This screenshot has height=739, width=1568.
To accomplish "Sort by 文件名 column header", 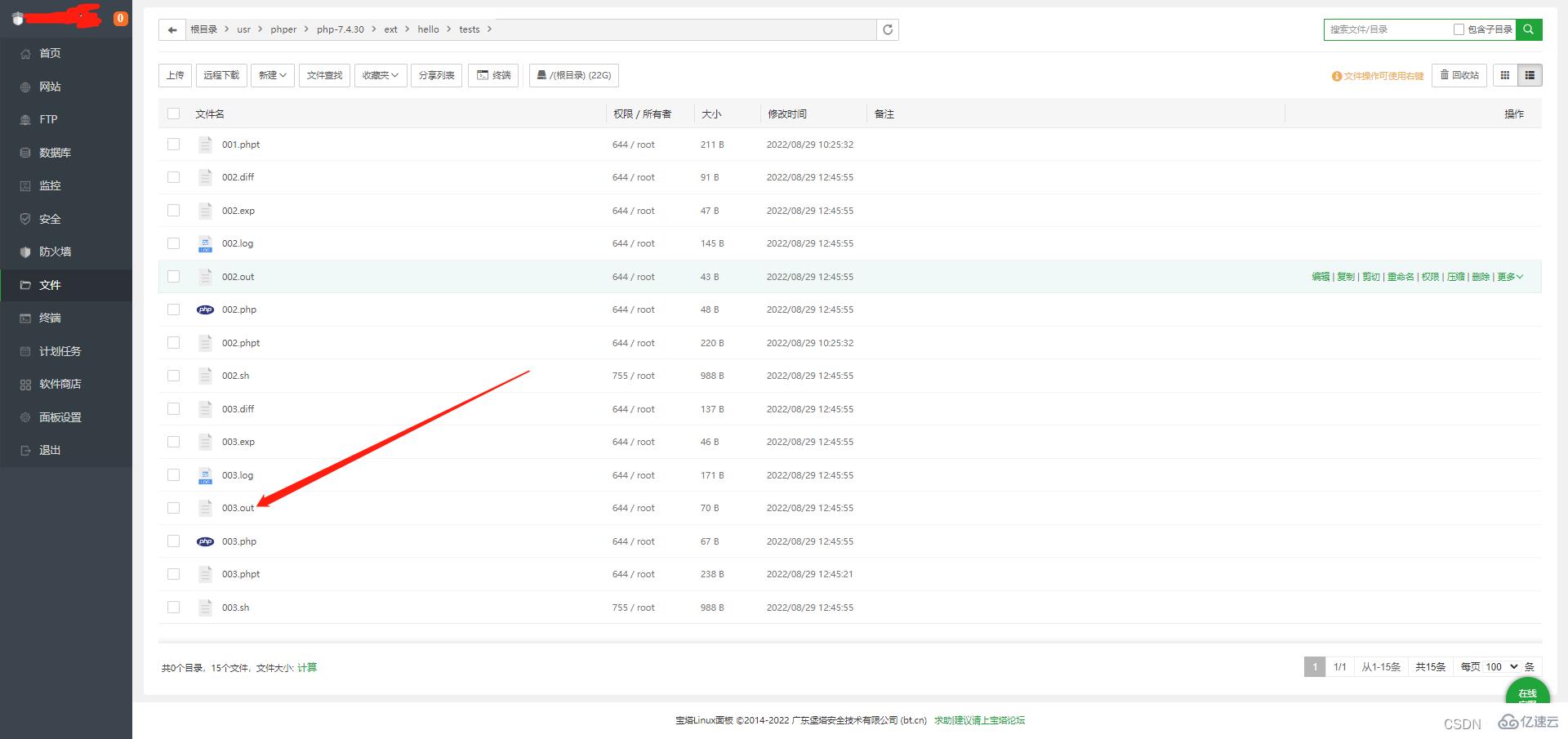I will pyautogui.click(x=210, y=114).
